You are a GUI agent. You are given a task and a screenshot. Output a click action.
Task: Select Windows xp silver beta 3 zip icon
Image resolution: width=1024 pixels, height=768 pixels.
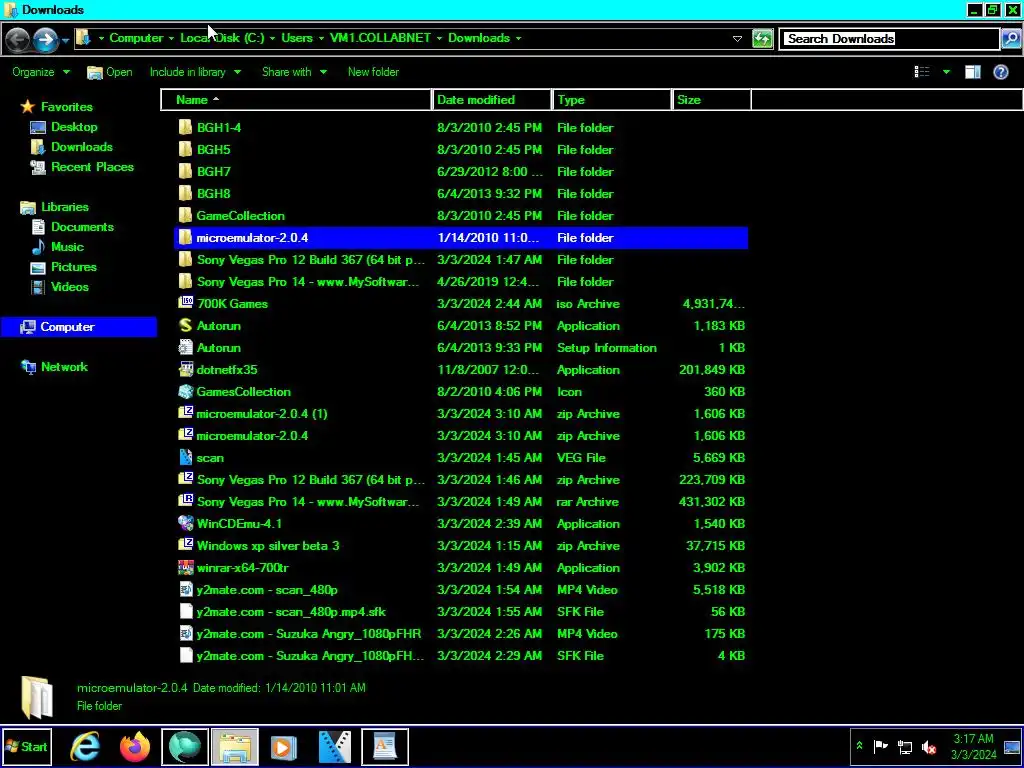point(185,545)
